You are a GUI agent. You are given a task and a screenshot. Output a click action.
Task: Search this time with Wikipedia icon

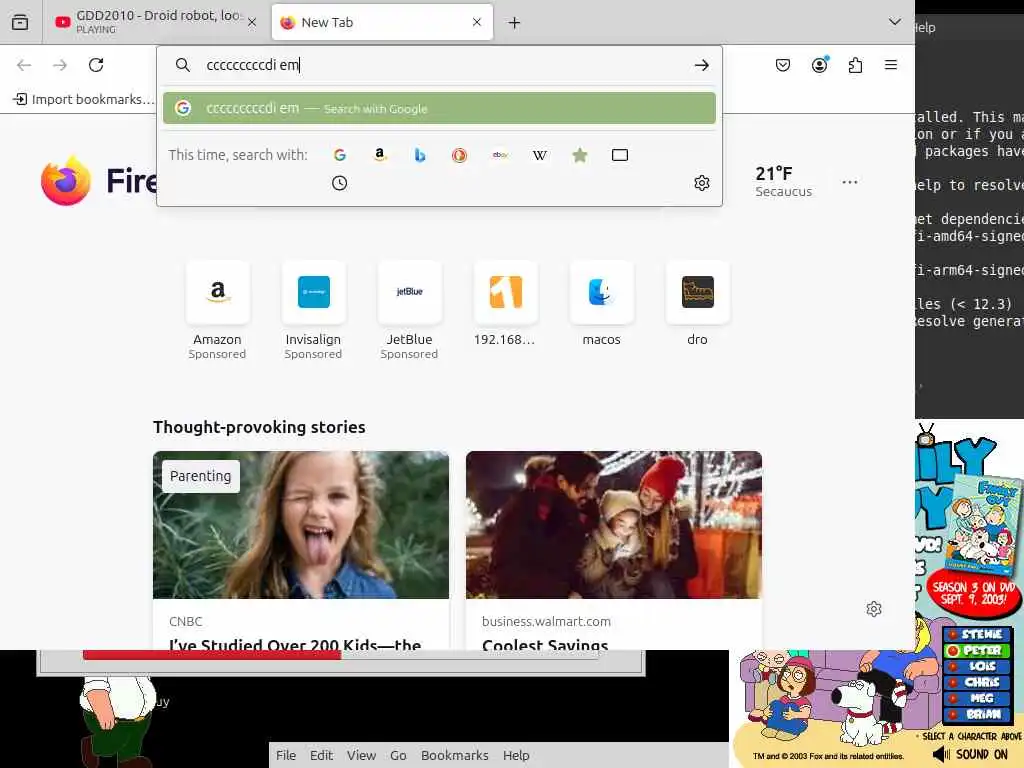click(540, 155)
